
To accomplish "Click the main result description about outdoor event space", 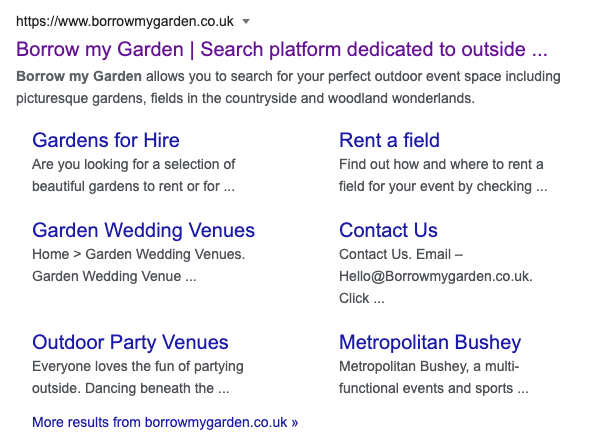I will 288,87.
